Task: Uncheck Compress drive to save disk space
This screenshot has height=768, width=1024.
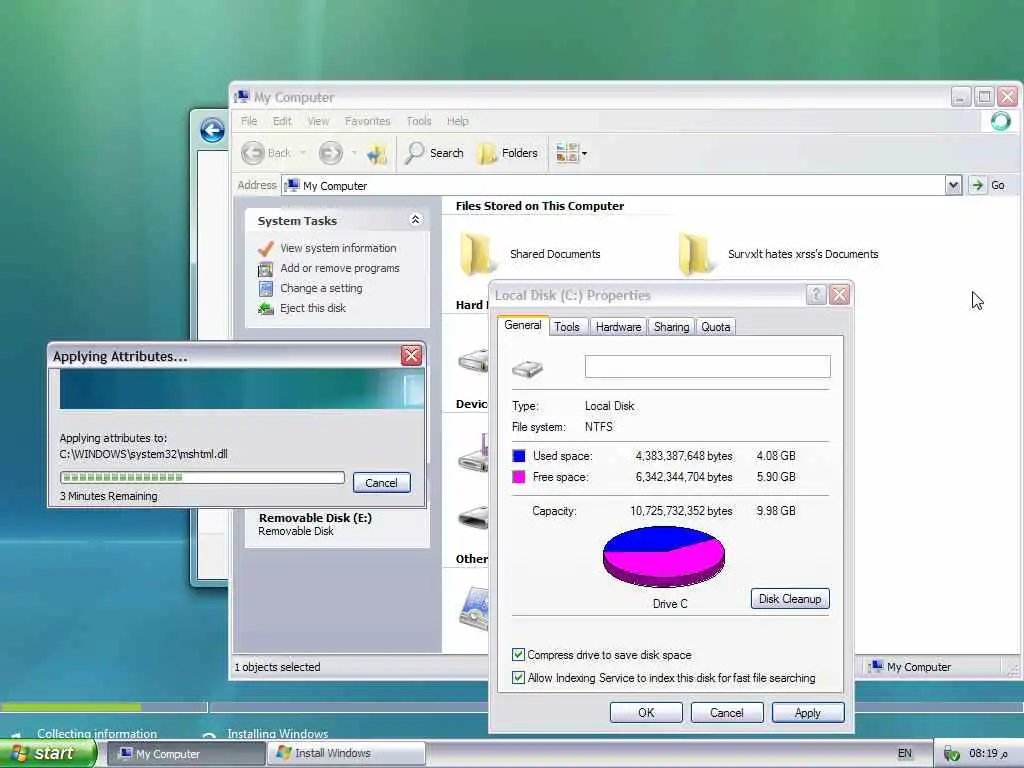Action: pos(519,654)
